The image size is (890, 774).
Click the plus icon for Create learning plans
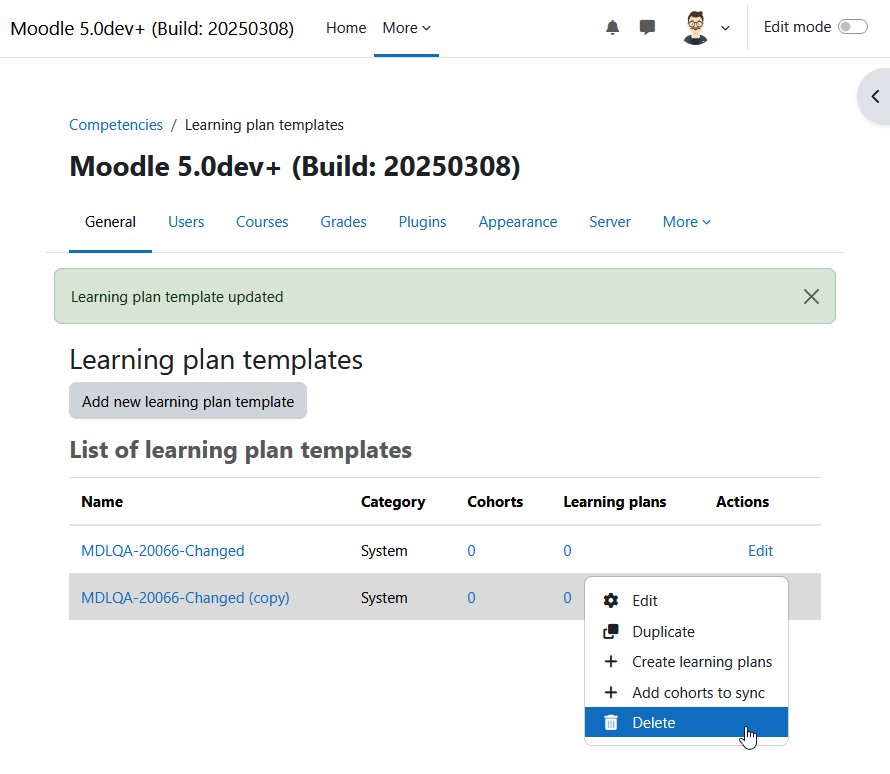(611, 662)
